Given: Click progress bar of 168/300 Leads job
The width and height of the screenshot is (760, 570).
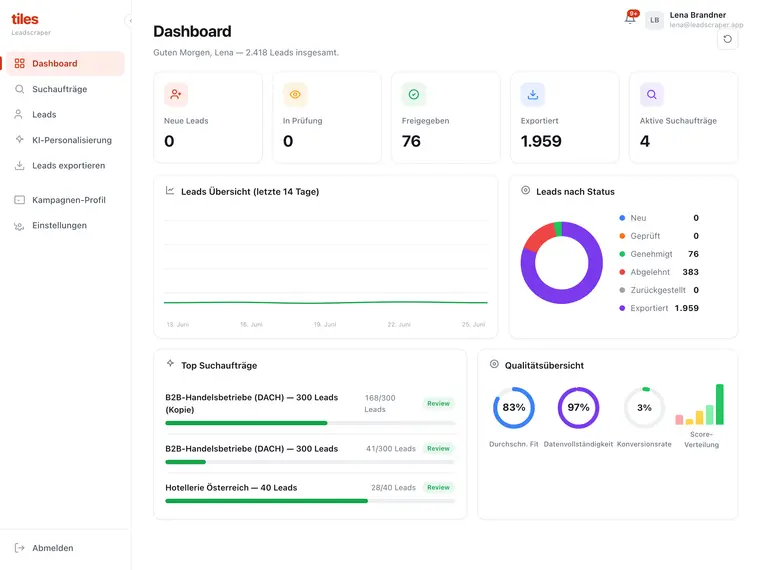Looking at the screenshot, I should (x=310, y=423).
